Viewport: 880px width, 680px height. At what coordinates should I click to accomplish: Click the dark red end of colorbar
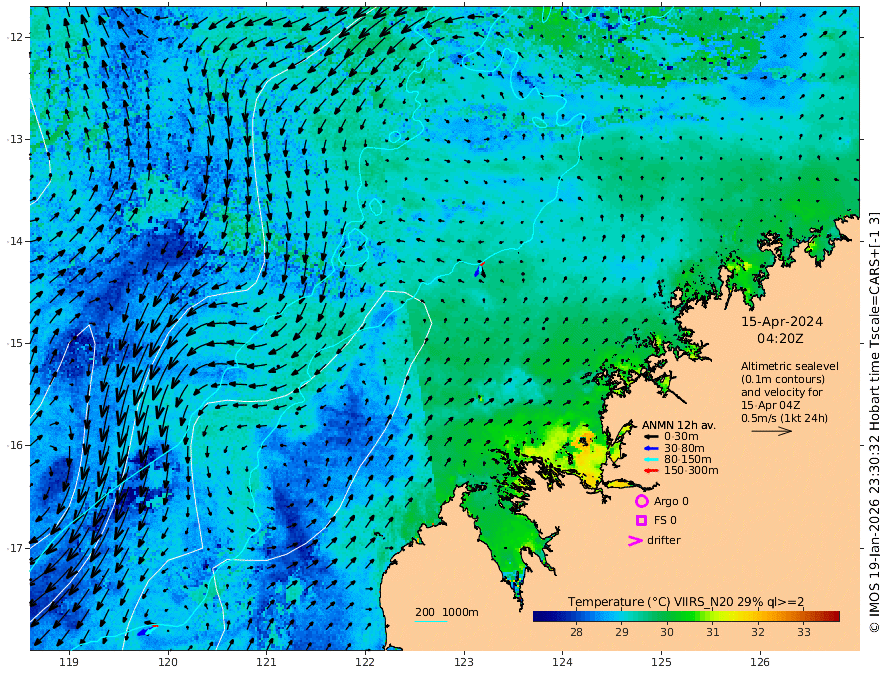[x=835, y=617]
